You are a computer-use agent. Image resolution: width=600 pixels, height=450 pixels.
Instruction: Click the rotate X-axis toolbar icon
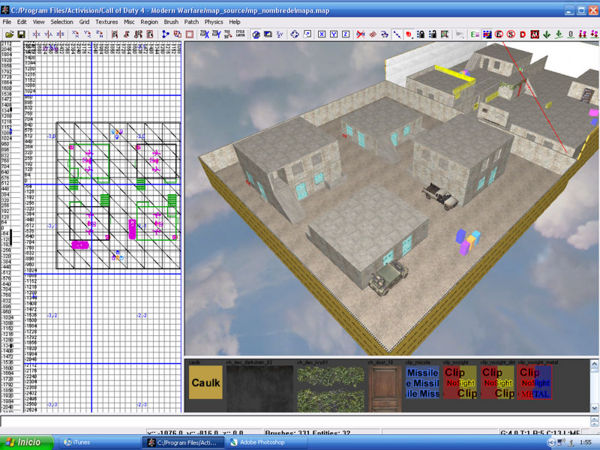(75, 34)
